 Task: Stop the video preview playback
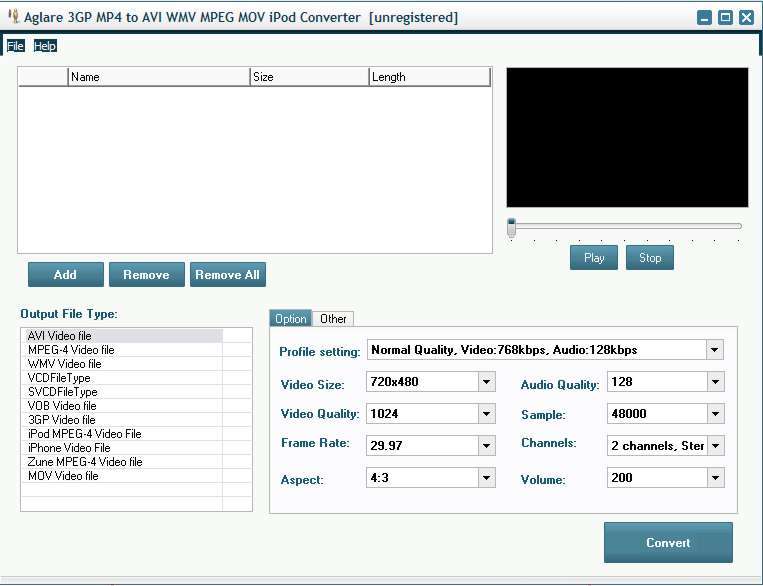650,258
